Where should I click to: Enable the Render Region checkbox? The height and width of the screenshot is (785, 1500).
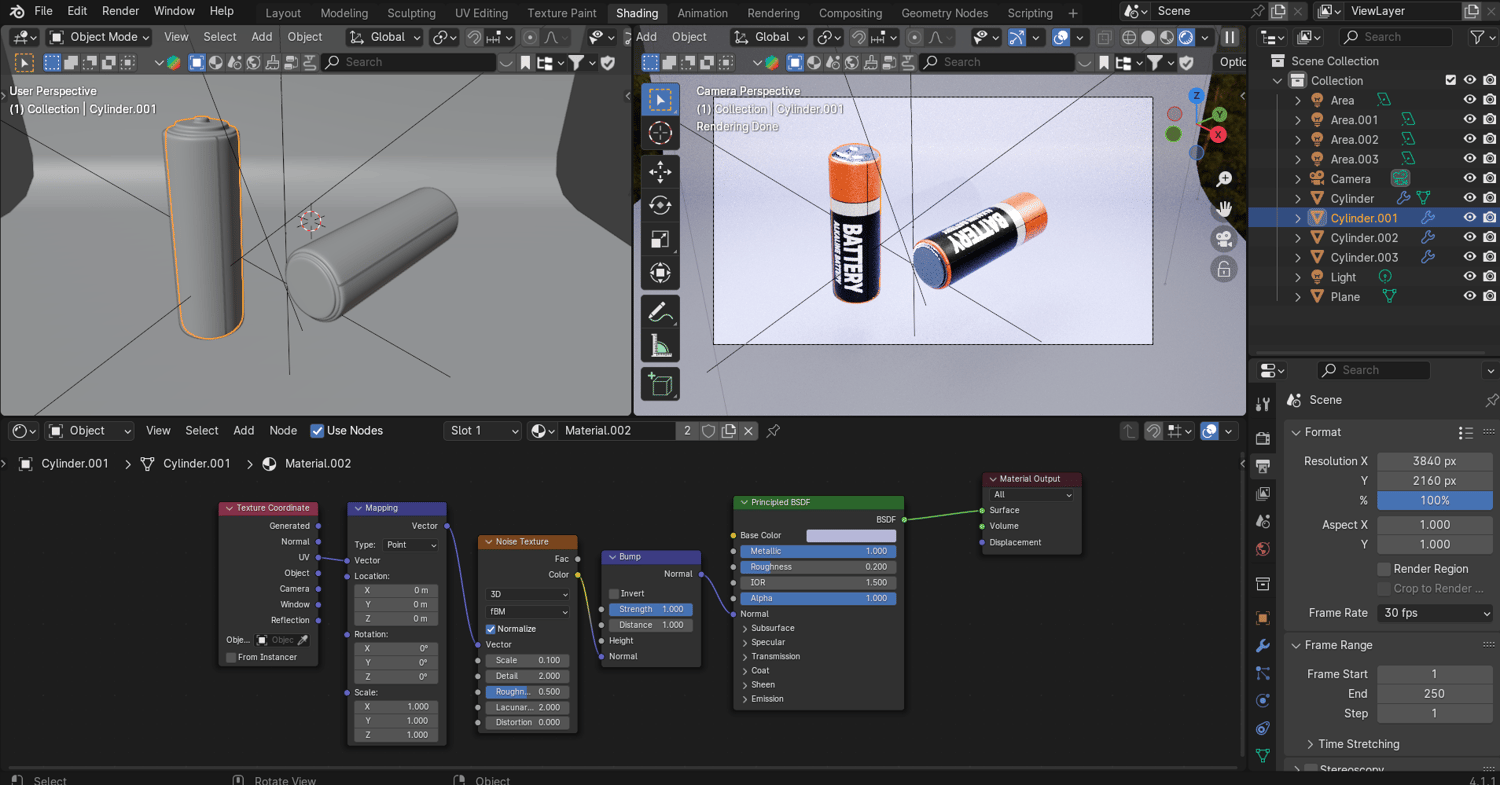tap(1385, 569)
